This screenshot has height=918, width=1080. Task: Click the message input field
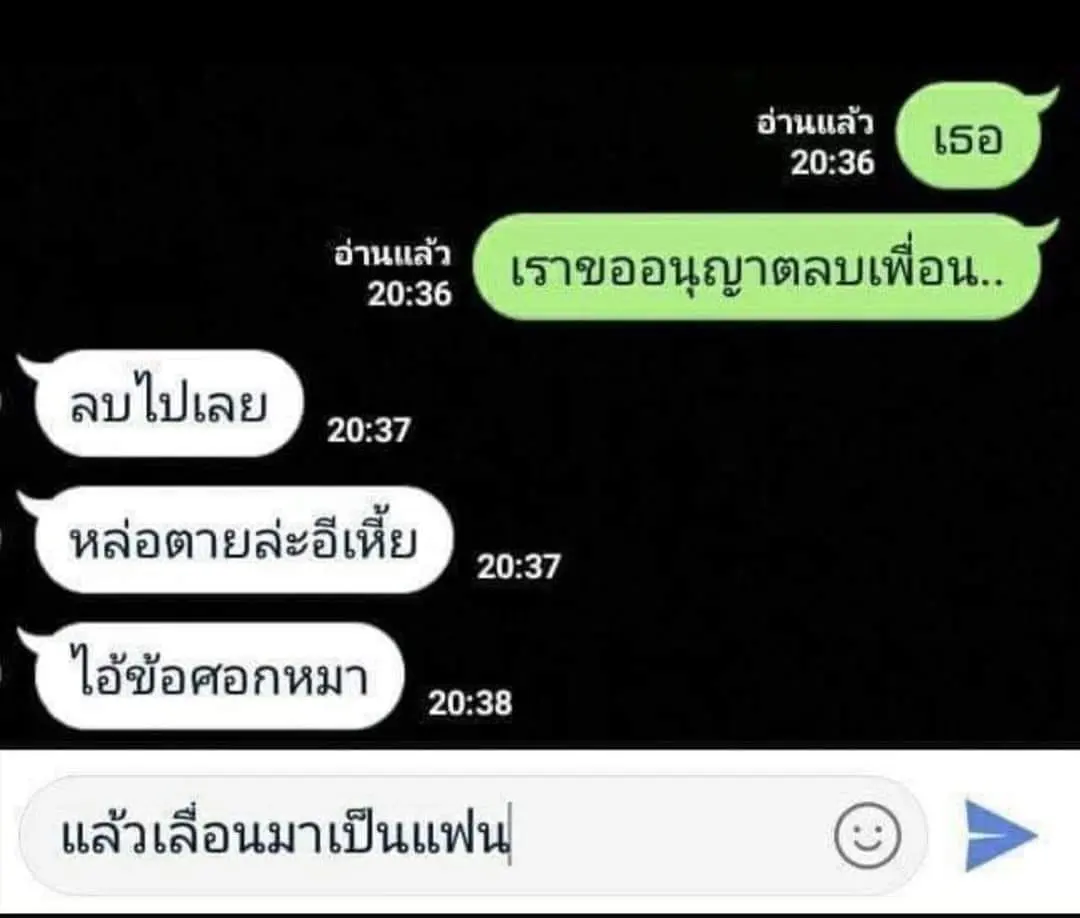(x=472, y=835)
